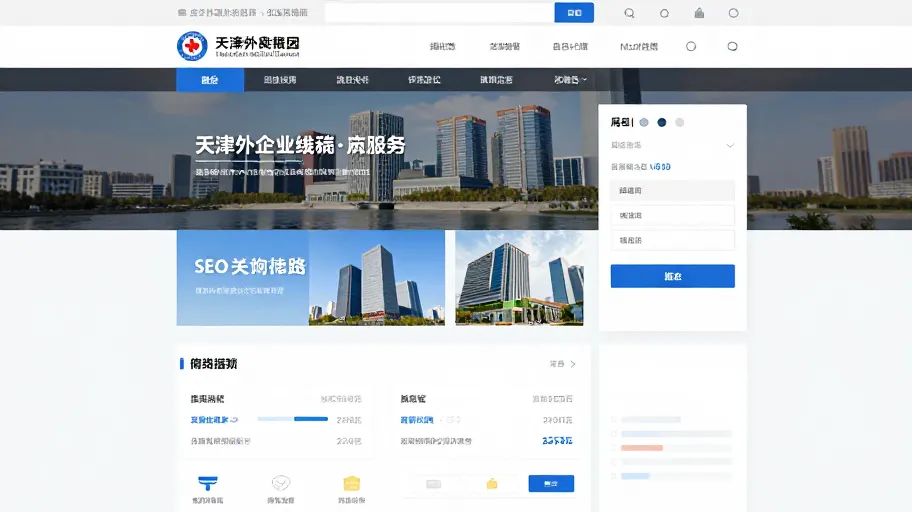The image size is (912, 512).
Task: Open the fourth item in the dark nav bar
Action: (x=424, y=80)
